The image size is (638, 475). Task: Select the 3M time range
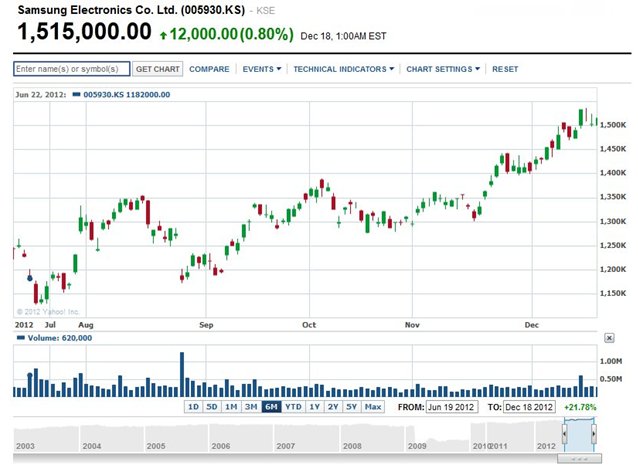point(251,407)
